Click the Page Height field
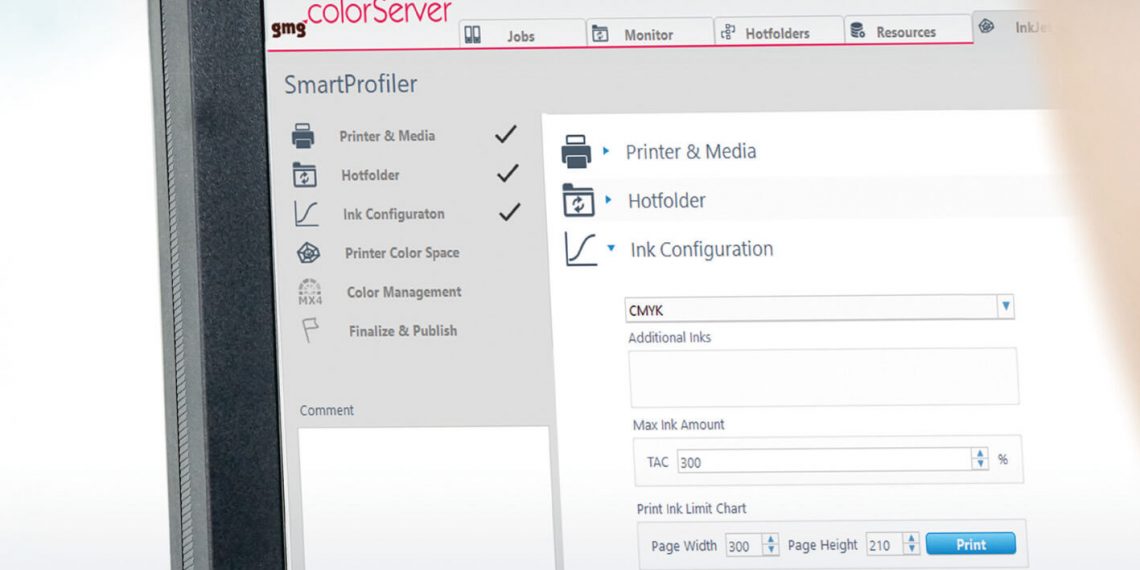The height and width of the screenshot is (570, 1140). pyautogui.click(x=883, y=545)
